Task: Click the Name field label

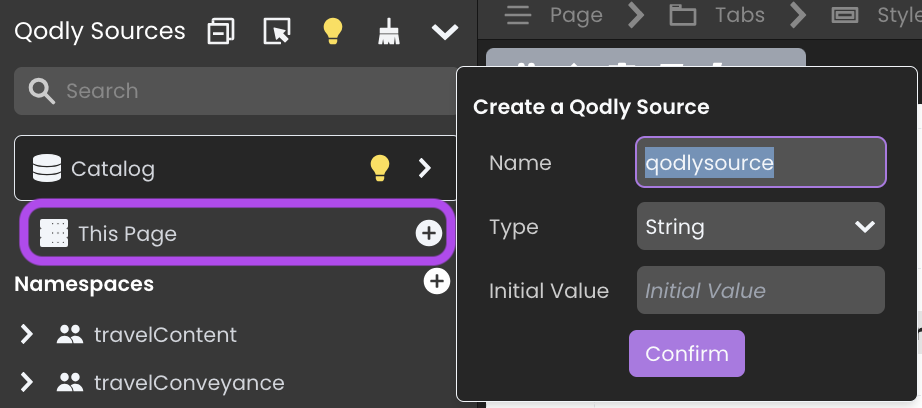Action: (x=520, y=163)
